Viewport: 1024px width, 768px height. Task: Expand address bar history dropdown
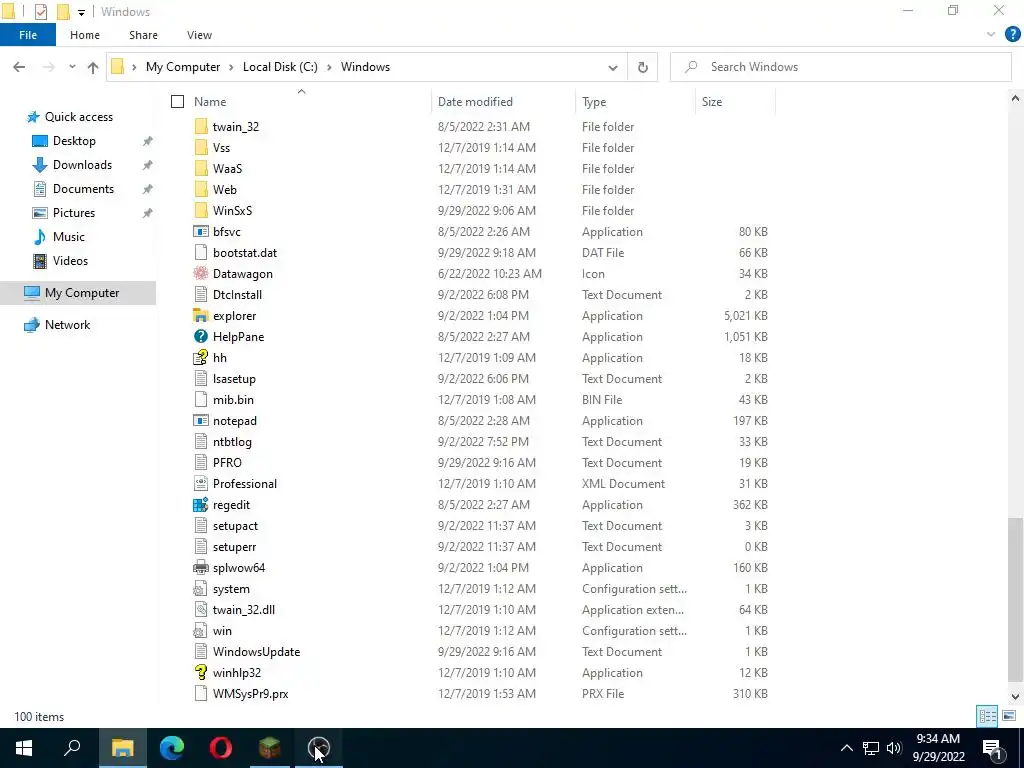613,67
